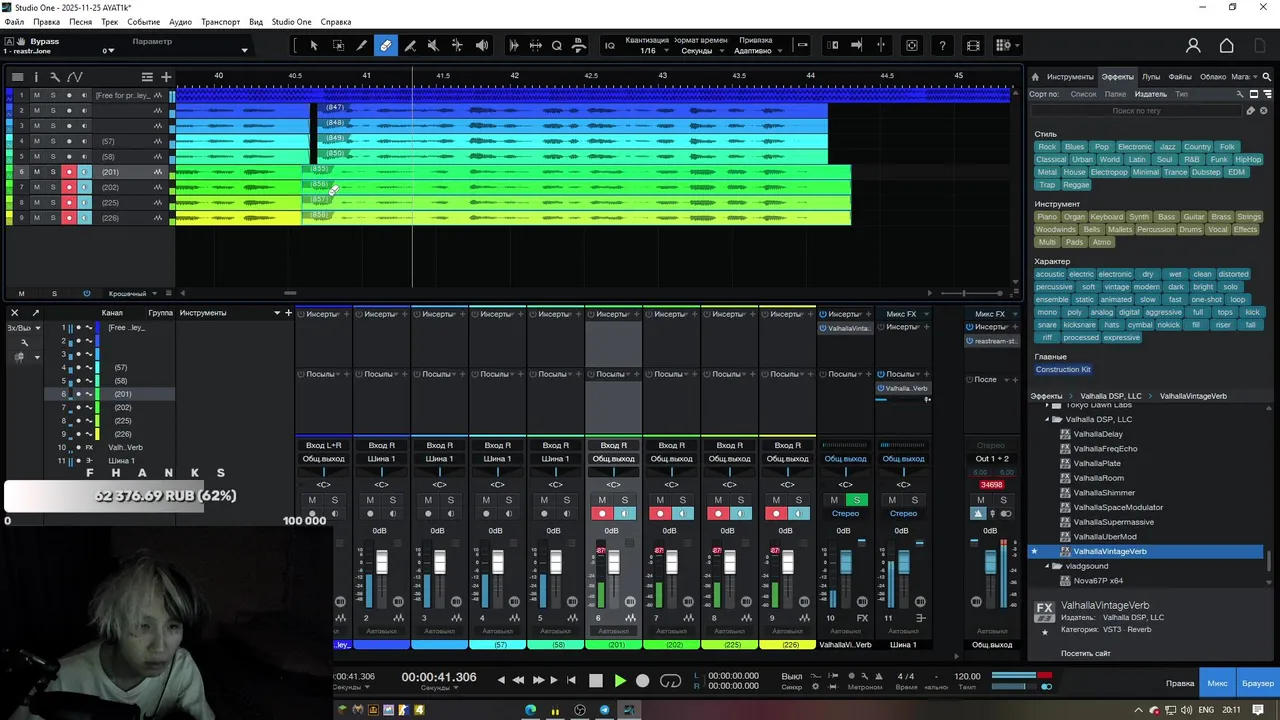Open the help question mark icon
The height and width of the screenshot is (720, 1280).
point(942,45)
